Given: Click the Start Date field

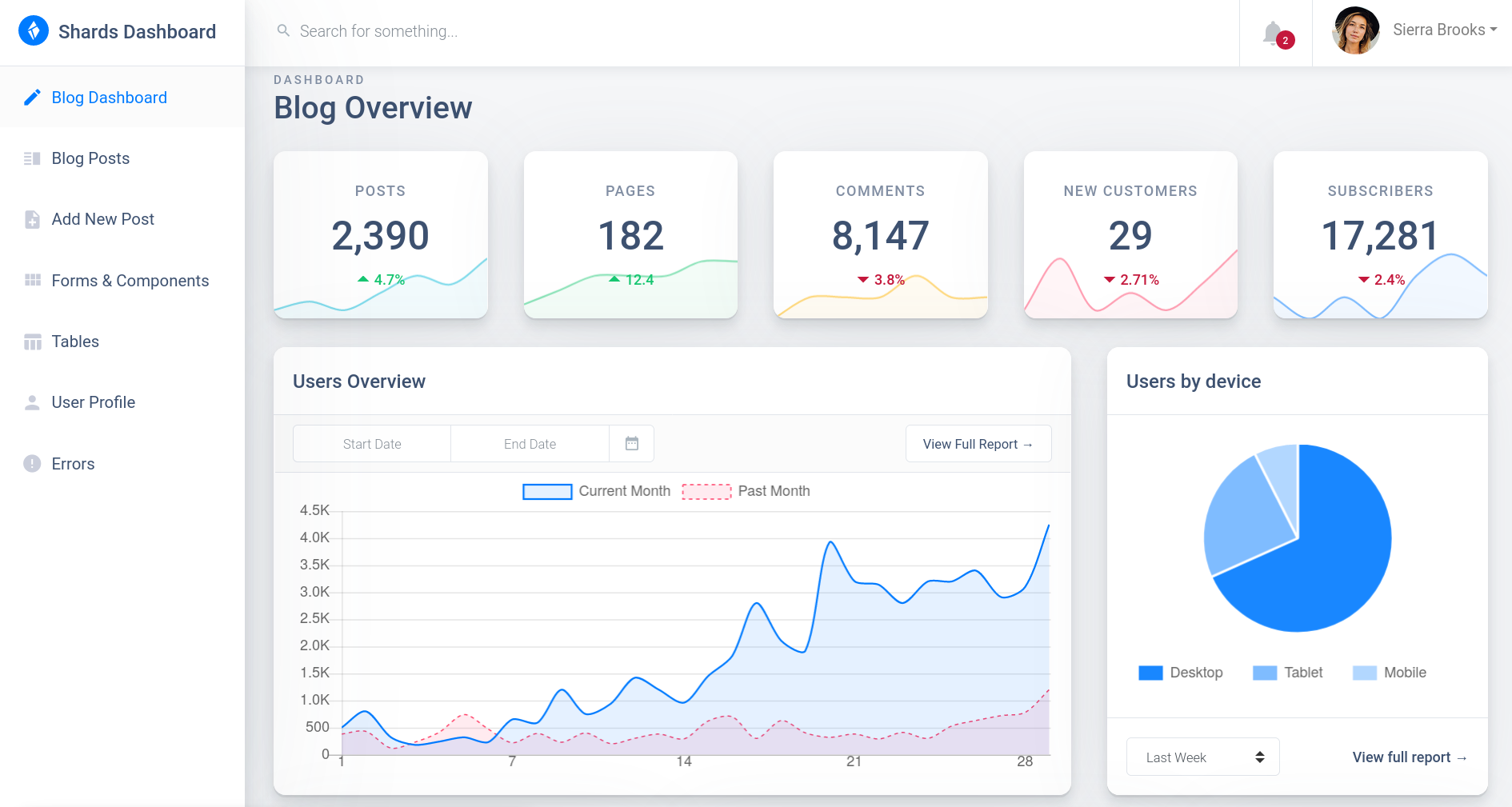Looking at the screenshot, I should (372, 444).
